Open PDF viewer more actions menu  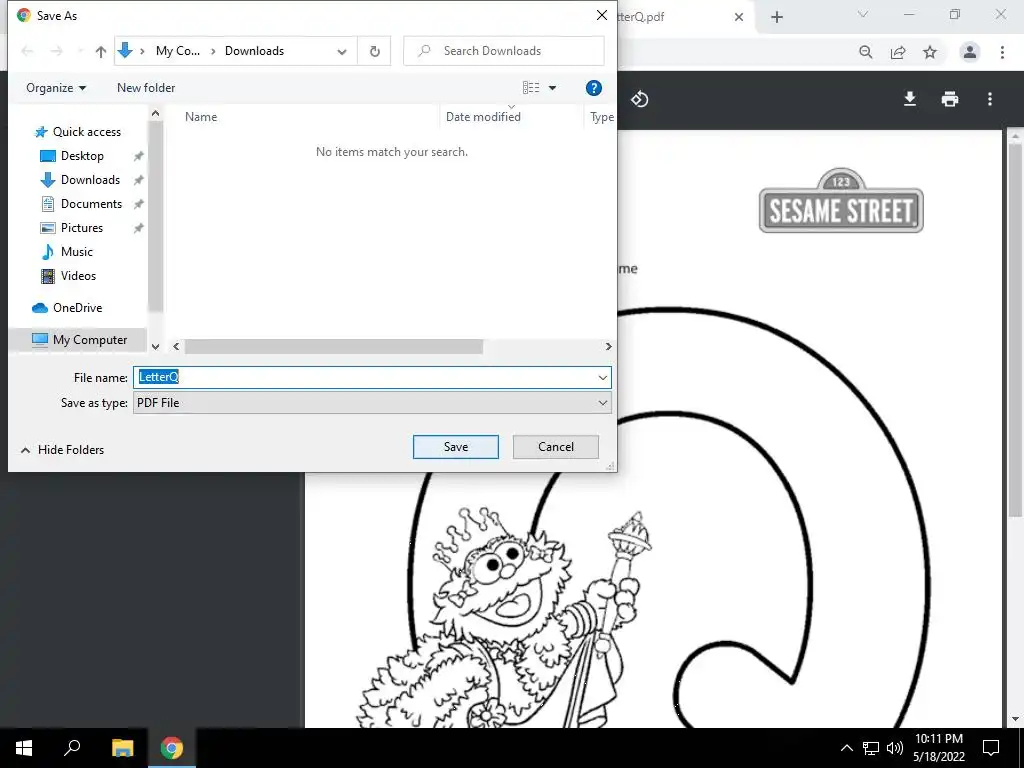pyautogui.click(x=990, y=99)
